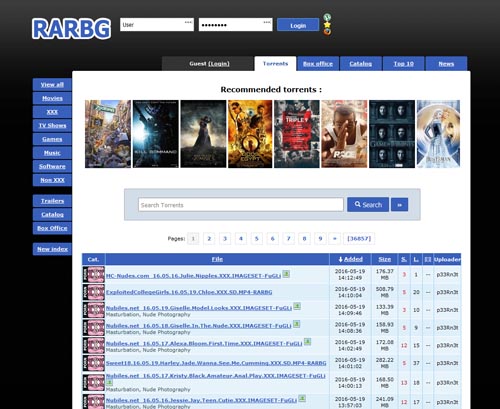This screenshot has width=500, height=409.
Task: Click category icon in the 168.50 MB row
Action: click(94, 382)
